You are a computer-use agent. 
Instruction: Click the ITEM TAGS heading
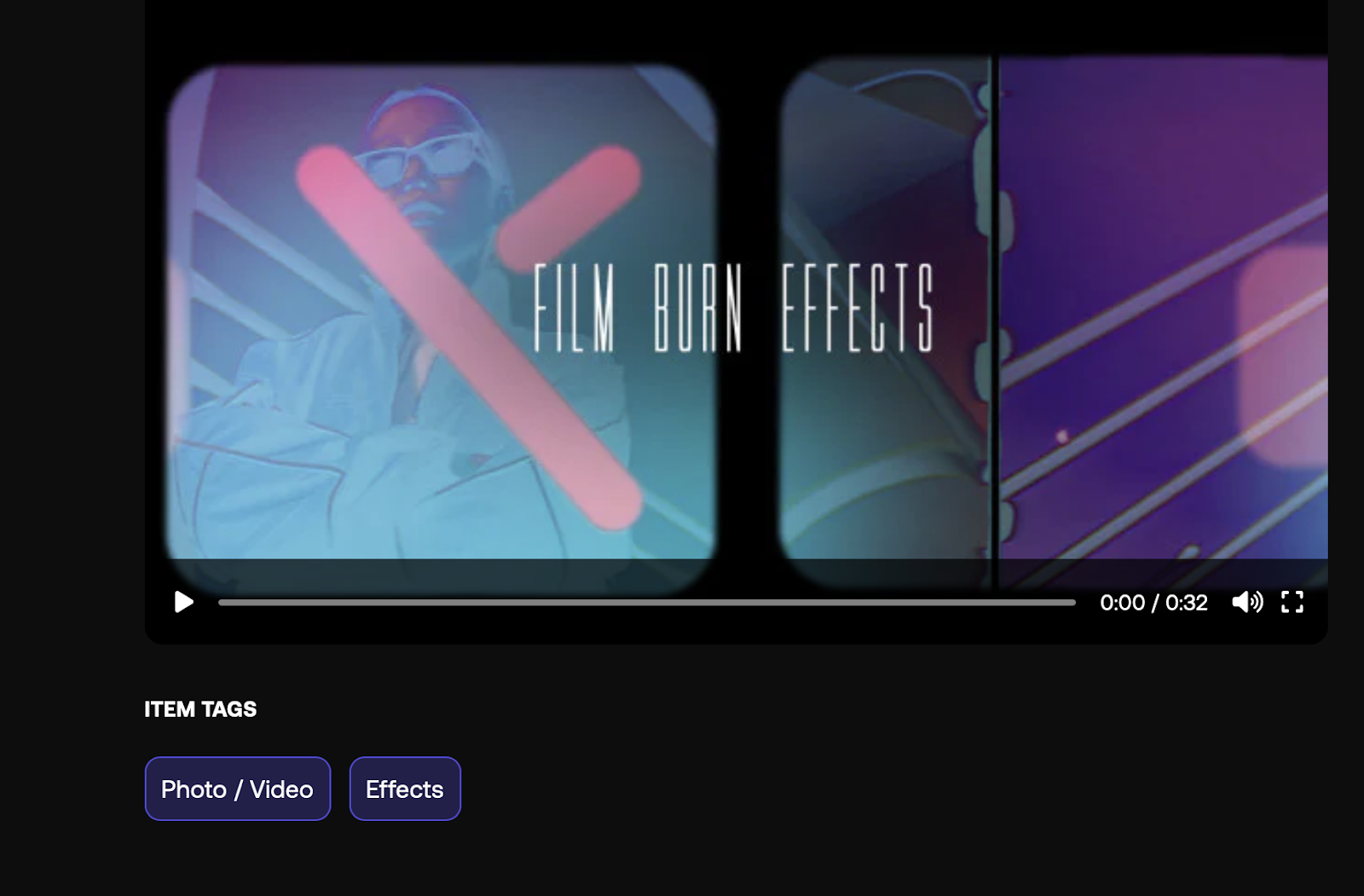click(200, 709)
